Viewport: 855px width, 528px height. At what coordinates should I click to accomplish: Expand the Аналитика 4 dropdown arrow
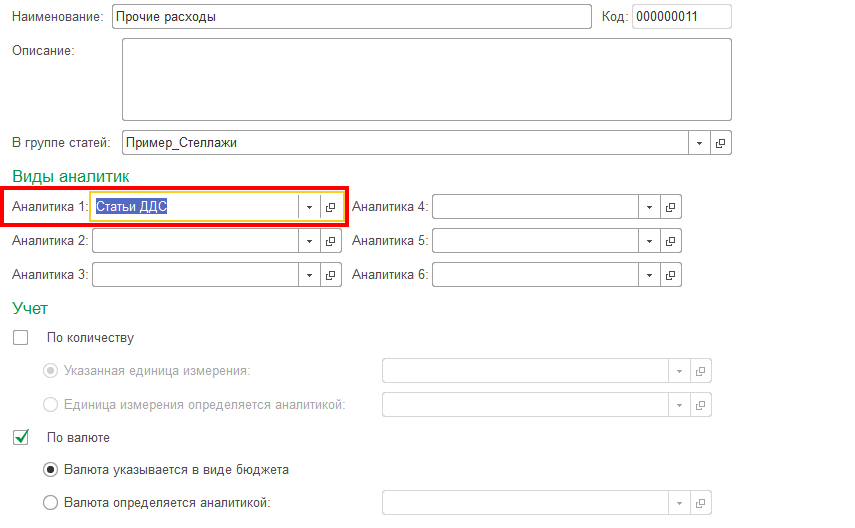tap(649, 207)
